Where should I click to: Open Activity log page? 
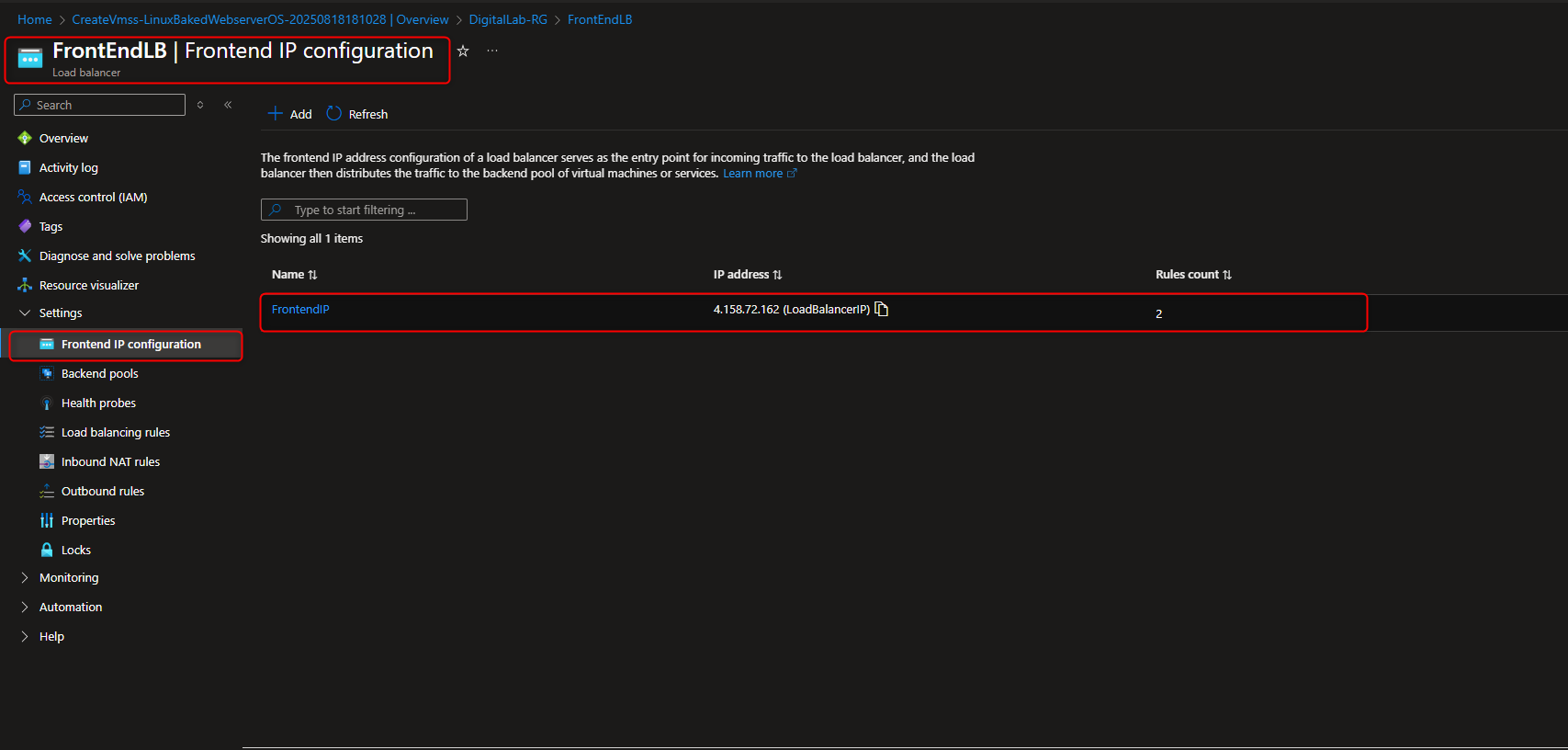tap(69, 167)
